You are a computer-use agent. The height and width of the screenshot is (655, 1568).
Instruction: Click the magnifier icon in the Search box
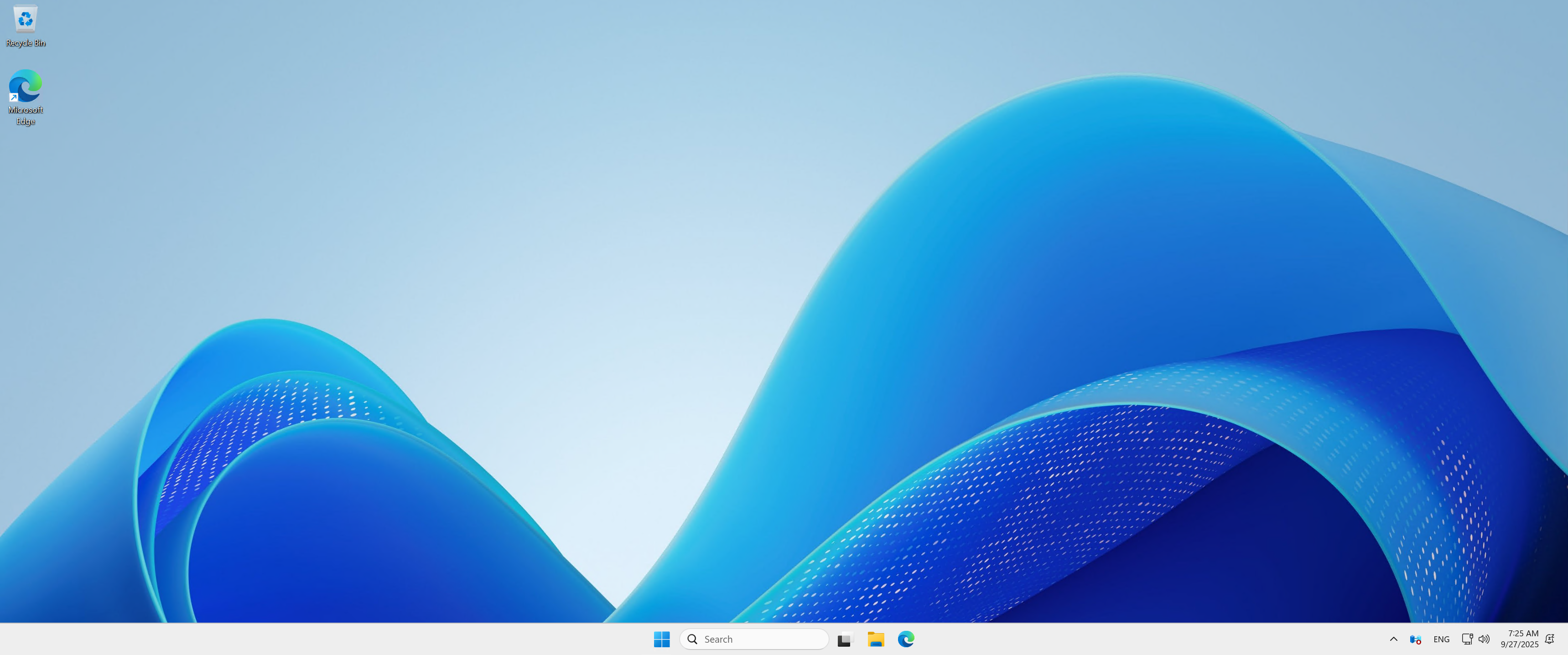pyautogui.click(x=692, y=639)
